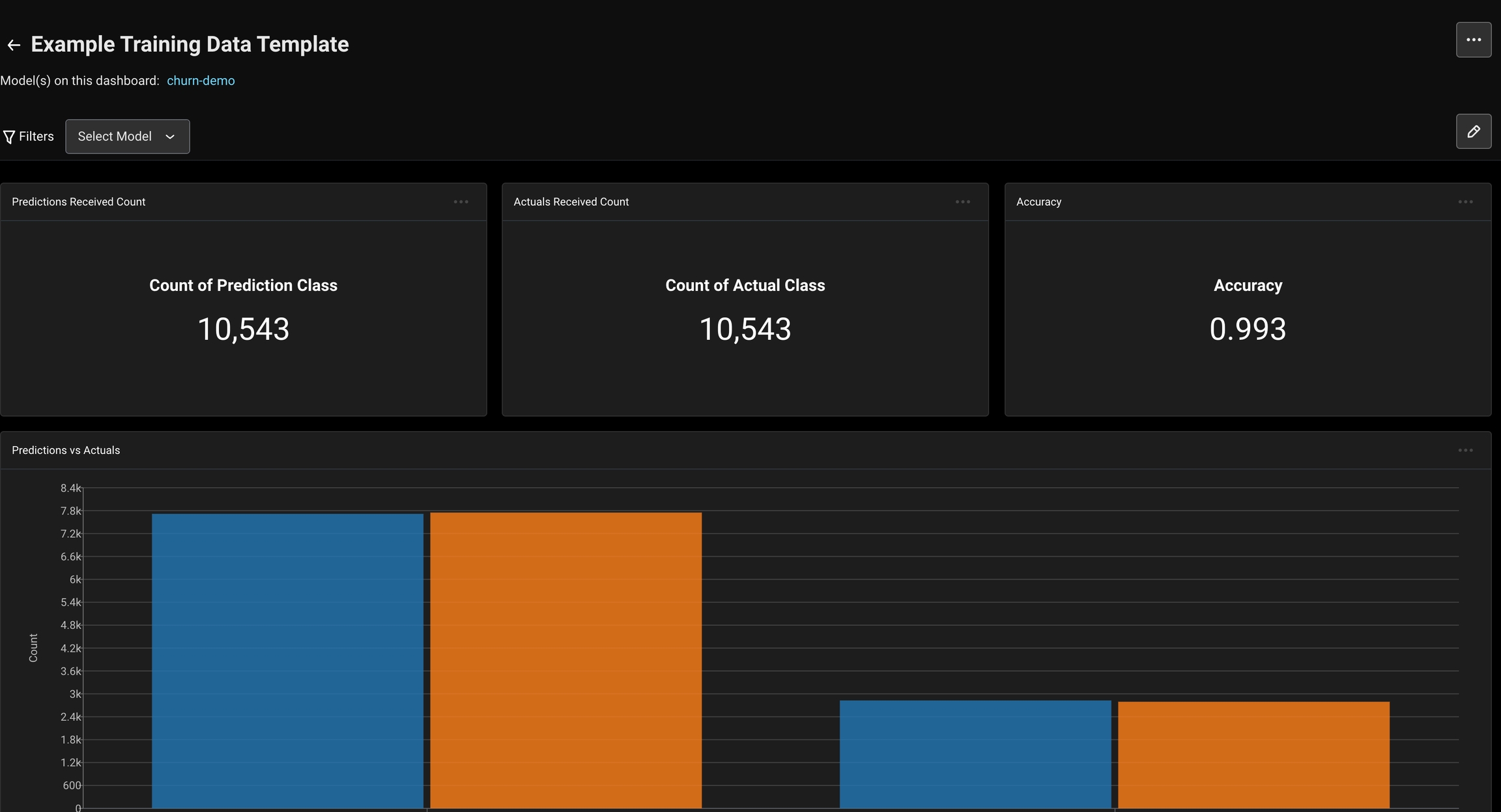The height and width of the screenshot is (812, 1501).
Task: Expand the Select Model dropdown
Action: [x=115, y=137]
